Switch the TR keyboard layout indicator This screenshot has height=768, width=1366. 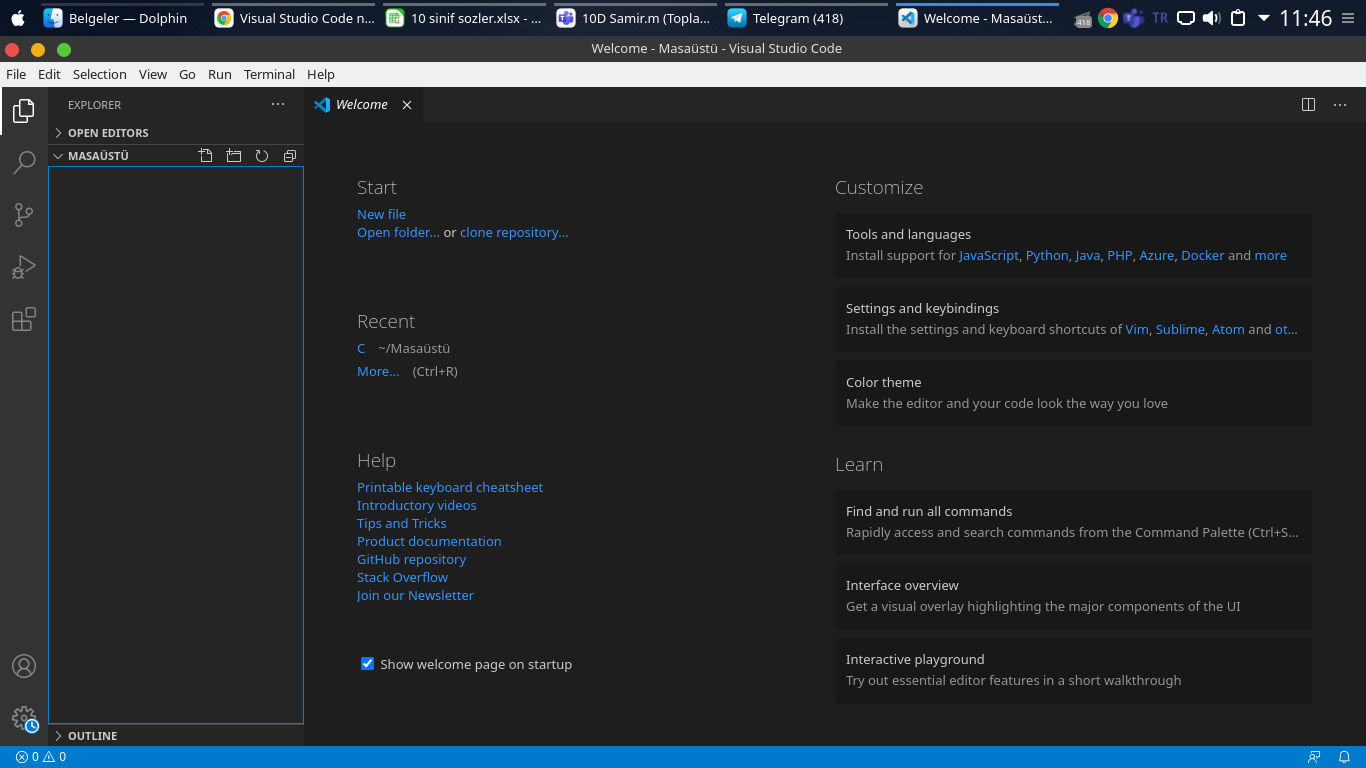(1160, 18)
